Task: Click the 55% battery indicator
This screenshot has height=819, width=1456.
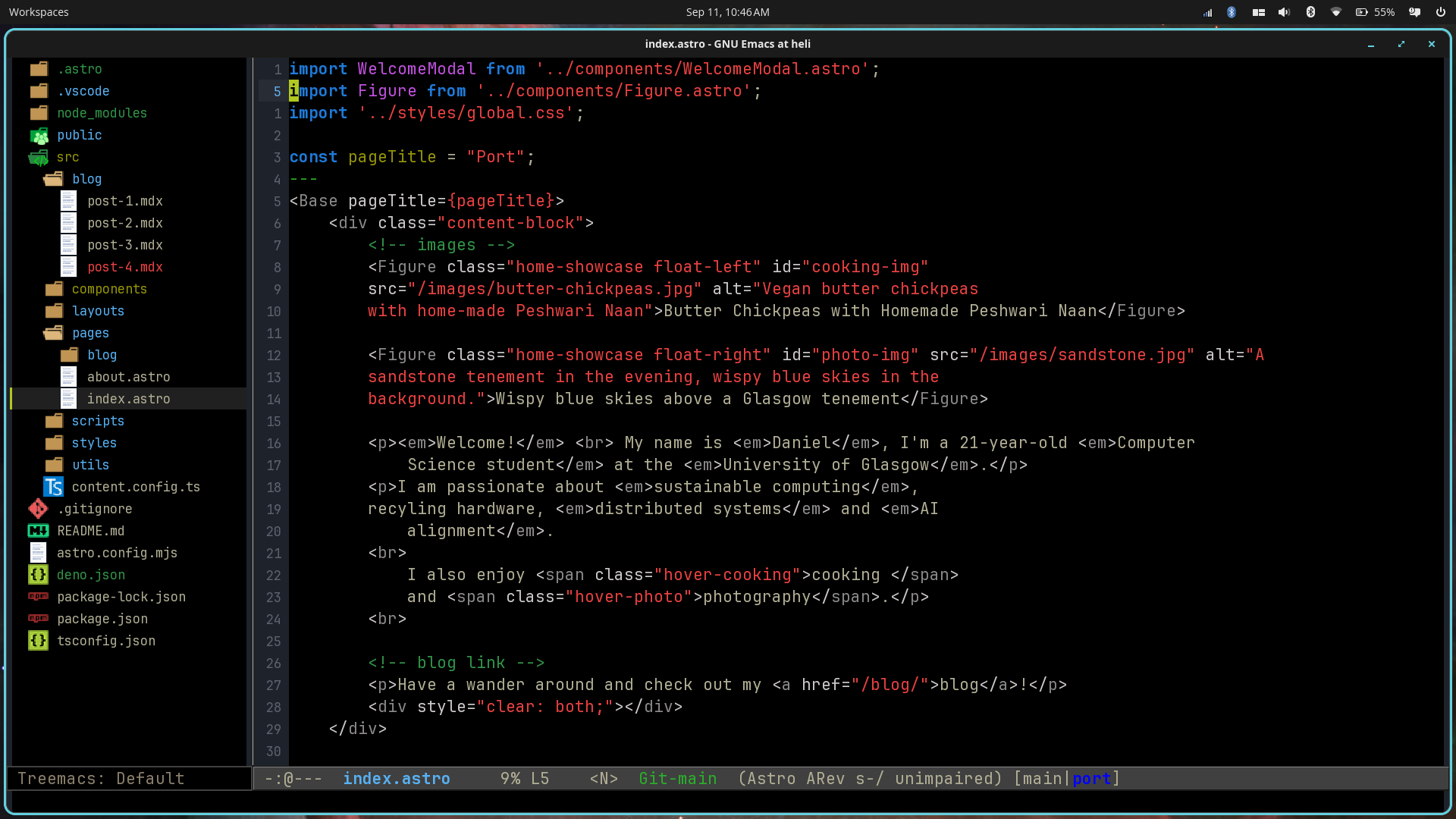Action: click(1375, 12)
